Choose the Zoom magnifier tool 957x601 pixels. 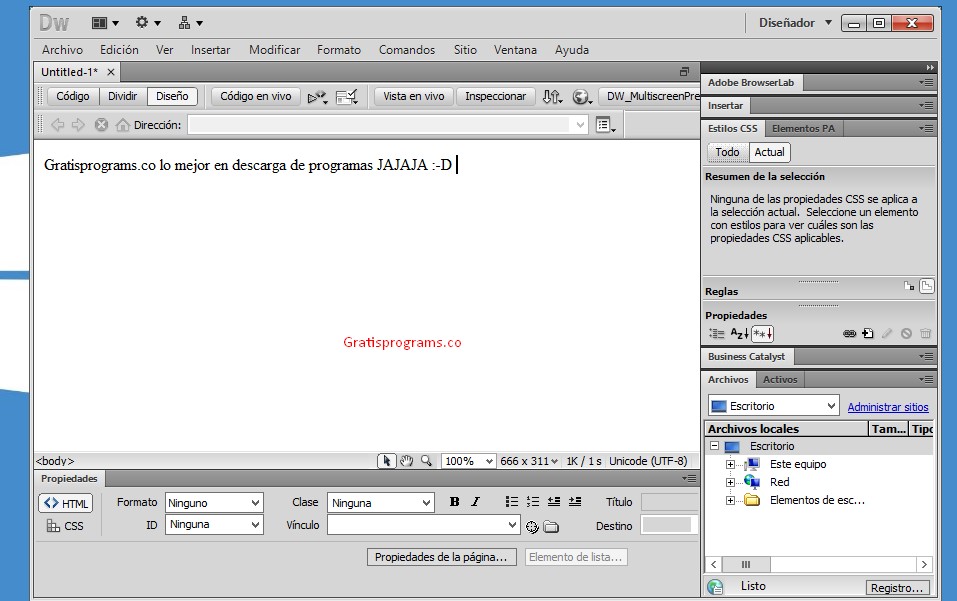[x=426, y=461]
